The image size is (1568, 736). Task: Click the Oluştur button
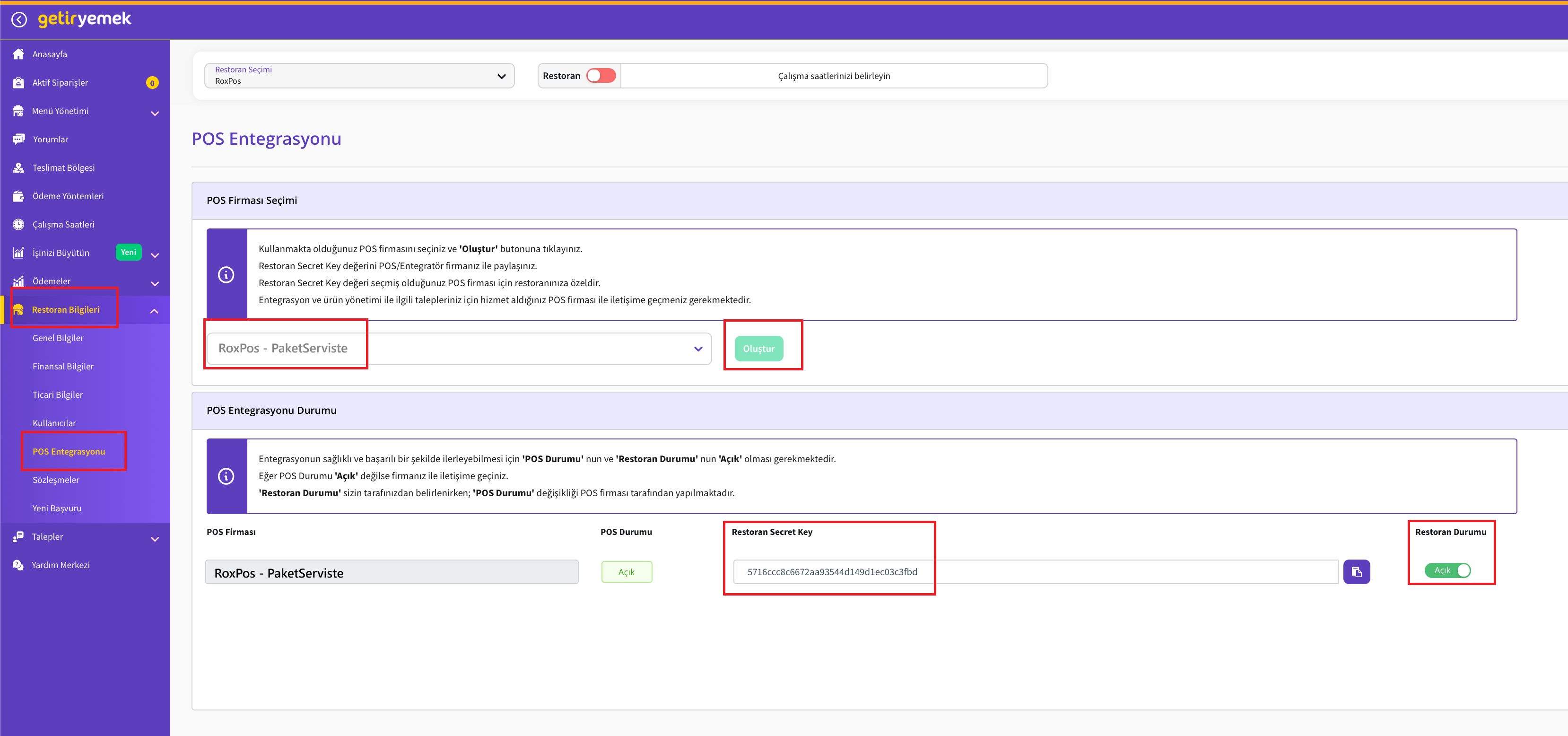click(758, 349)
